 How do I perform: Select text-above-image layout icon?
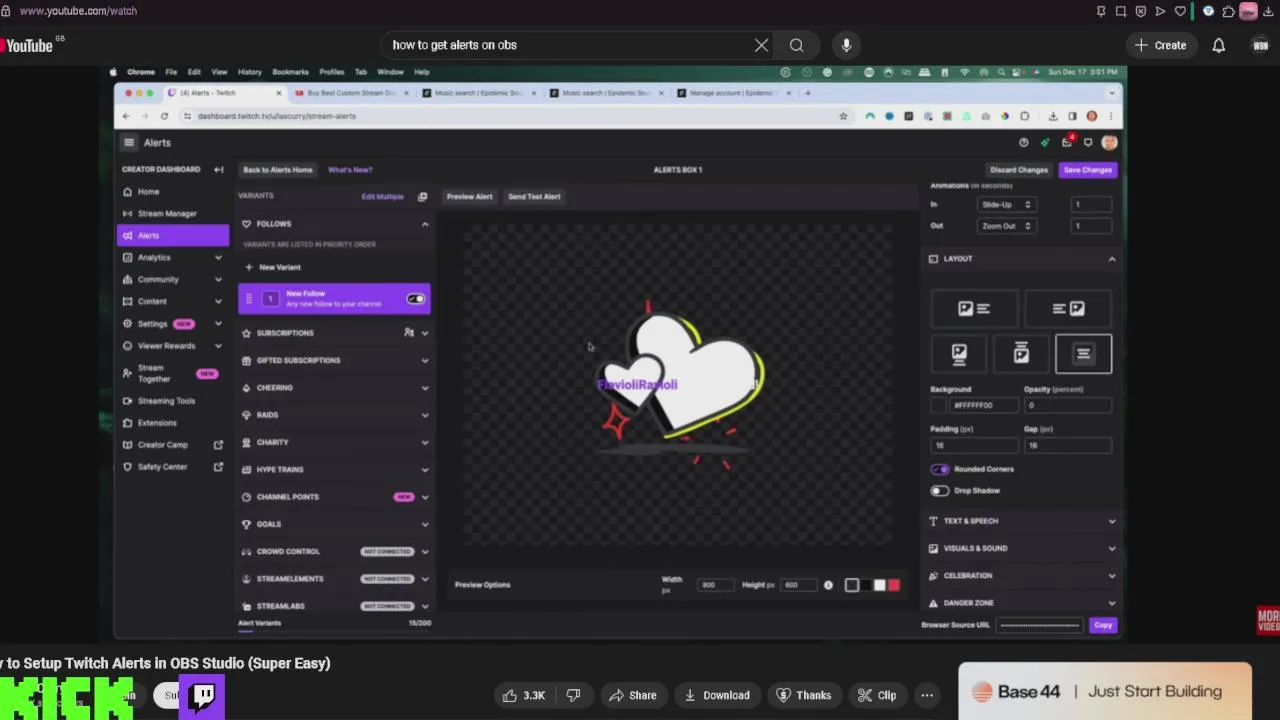pos(1021,354)
